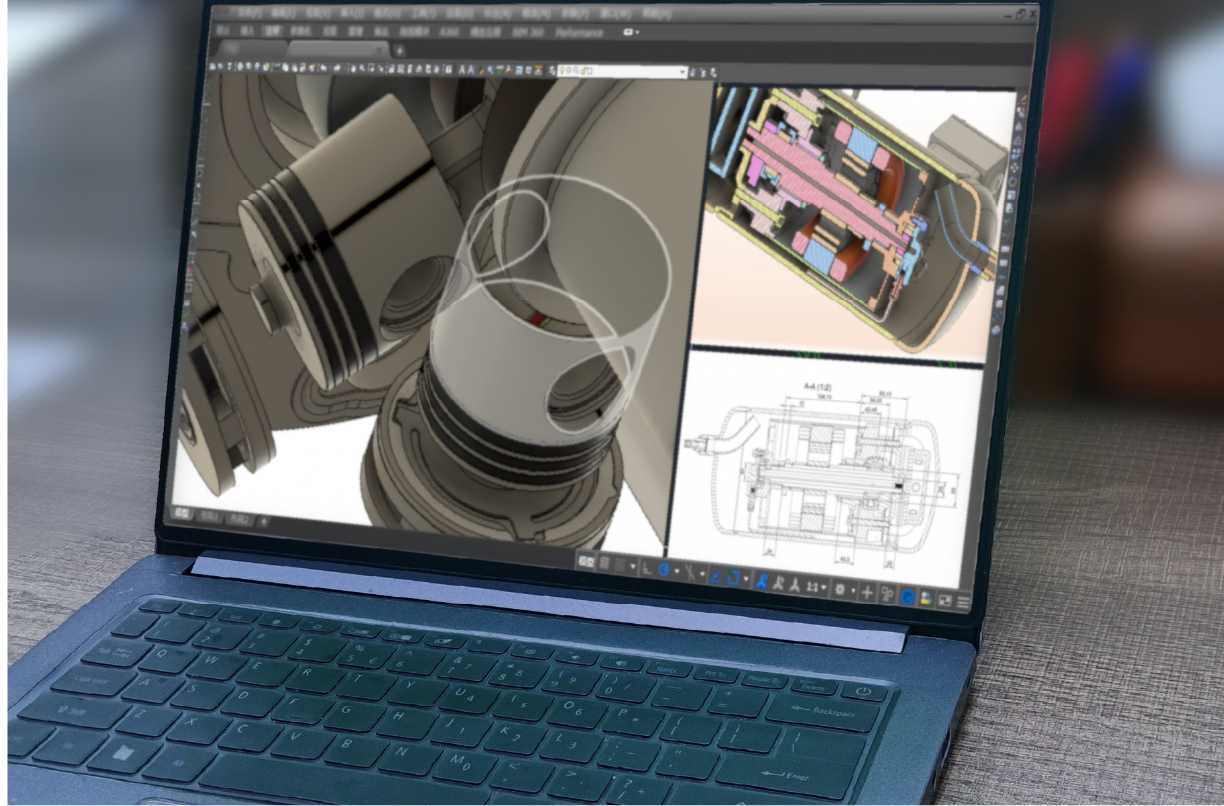This screenshot has height=806, width=1224.
Task: Open the workspace gear dropdown arrow
Action: coord(852,590)
